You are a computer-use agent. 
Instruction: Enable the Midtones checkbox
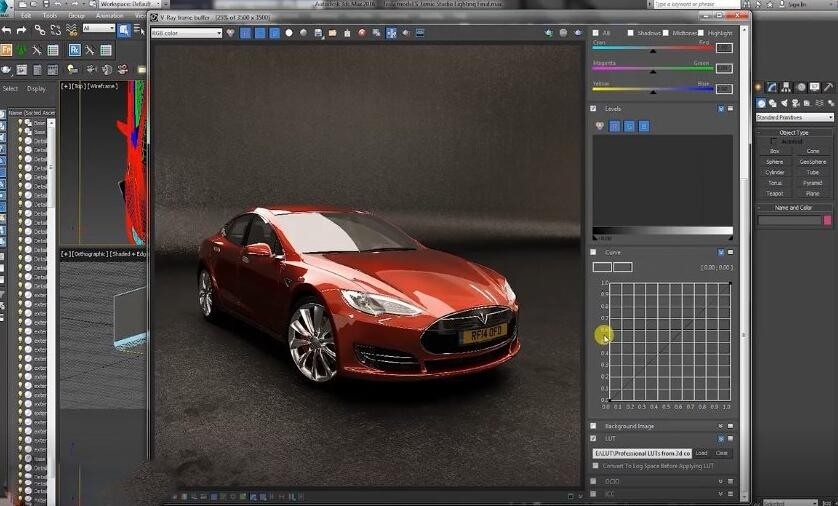coord(666,33)
